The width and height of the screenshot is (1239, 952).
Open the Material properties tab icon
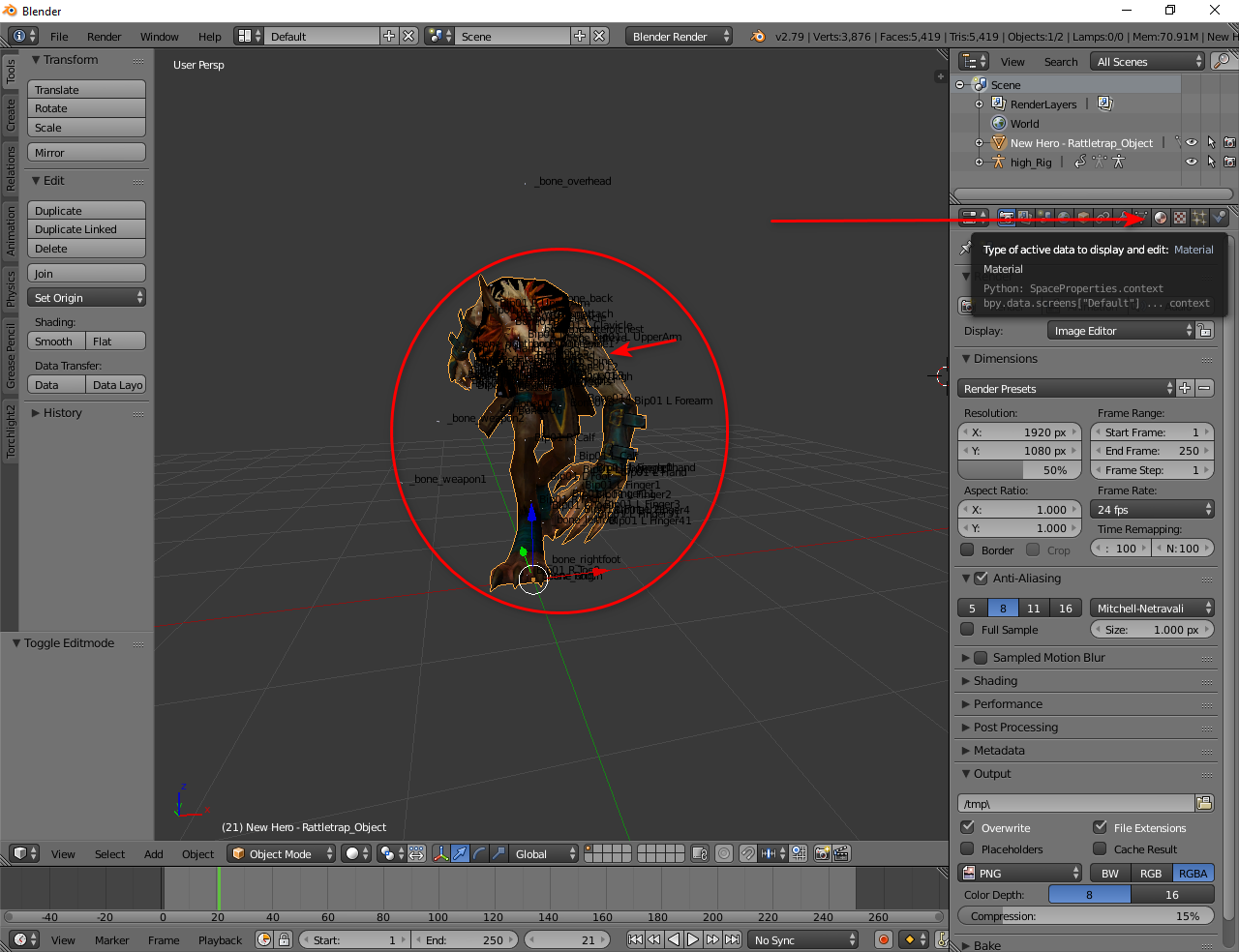[x=1161, y=218]
